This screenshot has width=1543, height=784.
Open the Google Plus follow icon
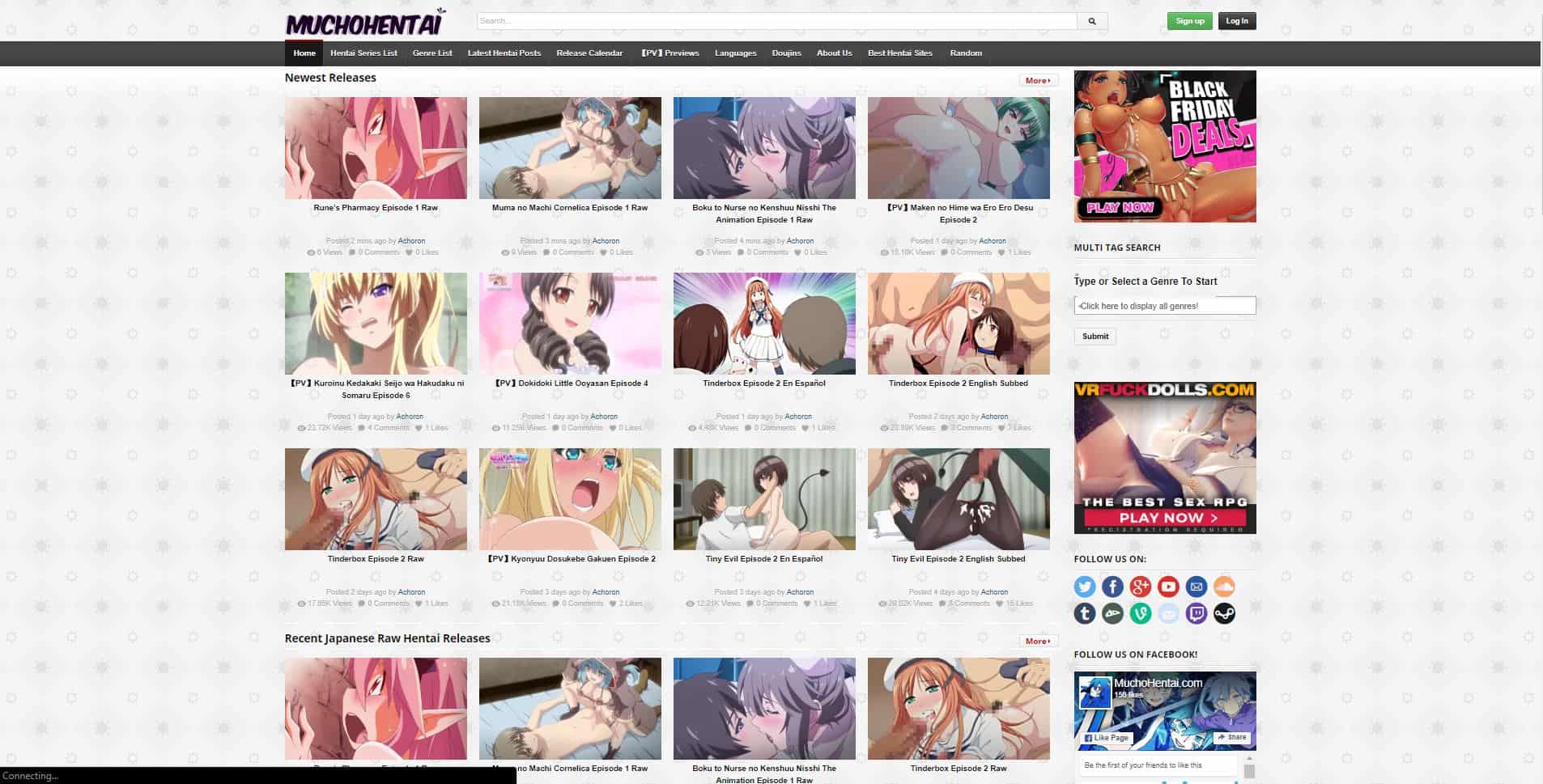click(1141, 587)
